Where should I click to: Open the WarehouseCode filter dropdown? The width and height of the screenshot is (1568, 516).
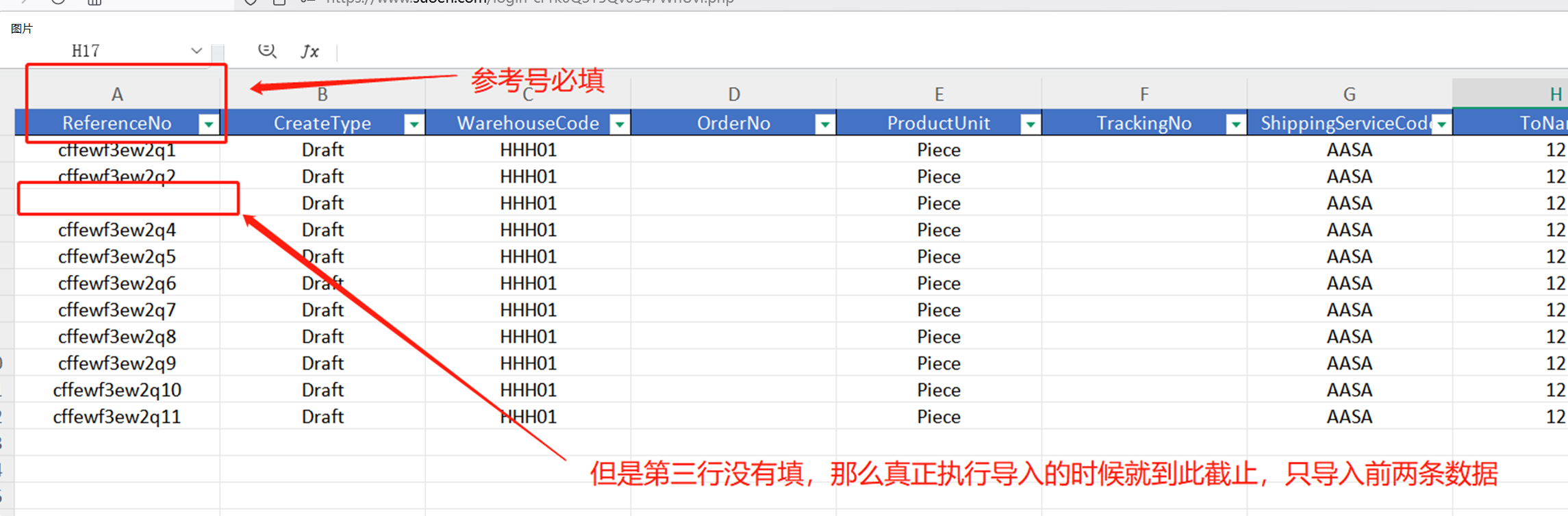coord(620,124)
